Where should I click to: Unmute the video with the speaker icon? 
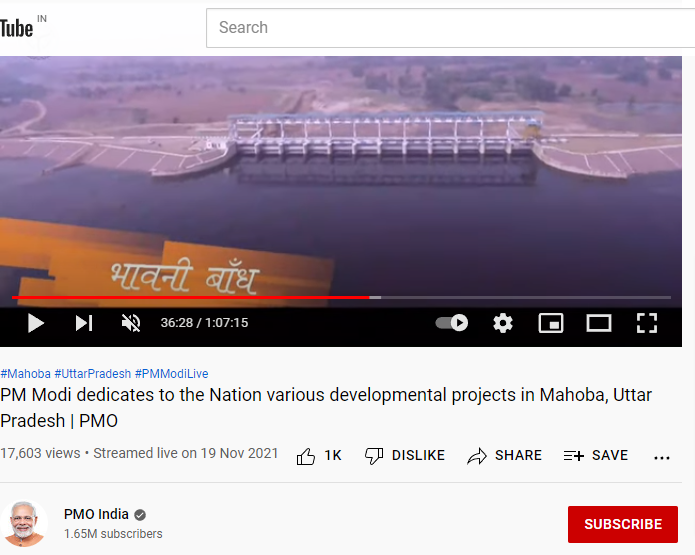pos(131,323)
